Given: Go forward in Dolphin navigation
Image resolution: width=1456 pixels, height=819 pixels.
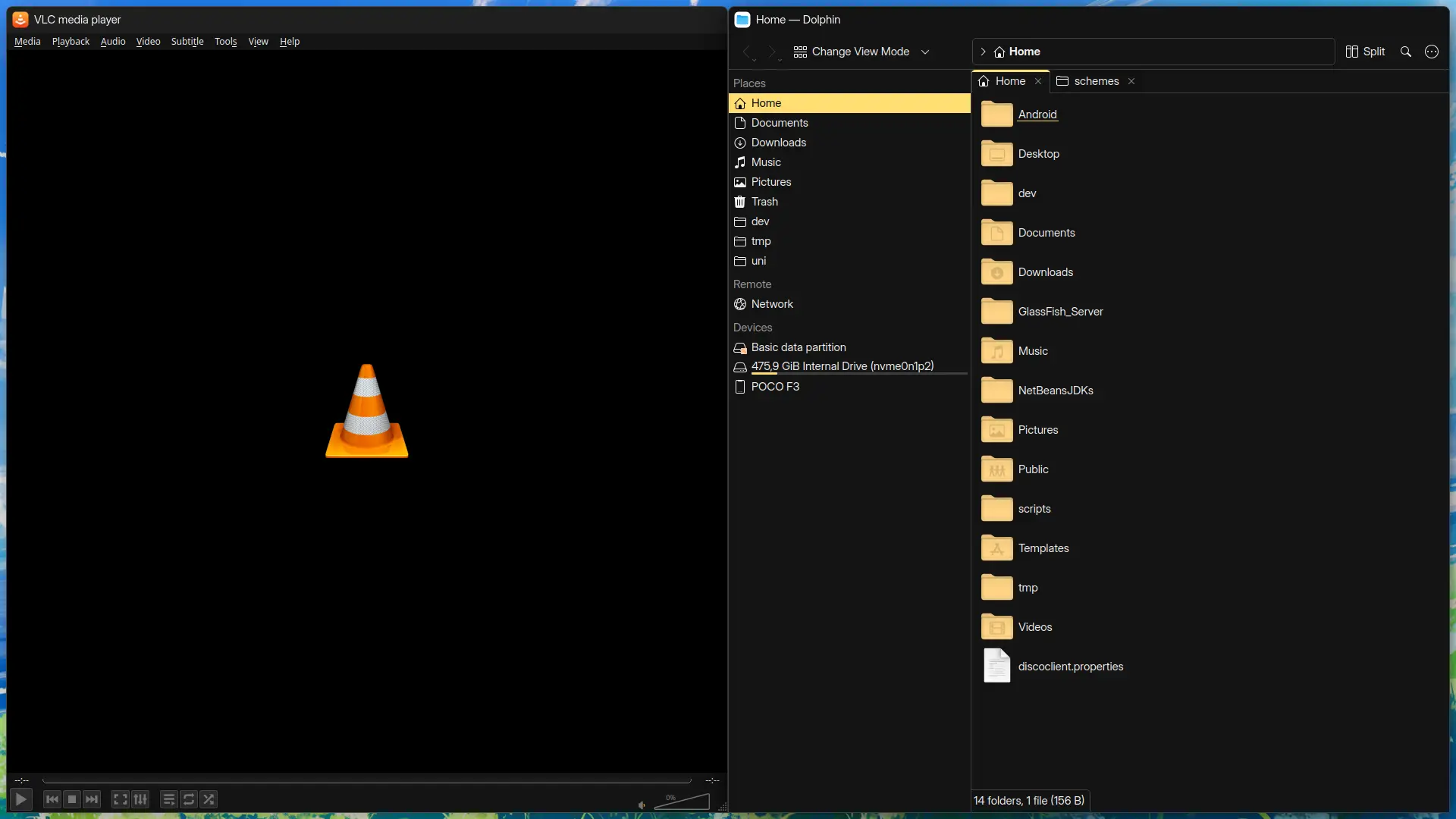Looking at the screenshot, I should [773, 52].
